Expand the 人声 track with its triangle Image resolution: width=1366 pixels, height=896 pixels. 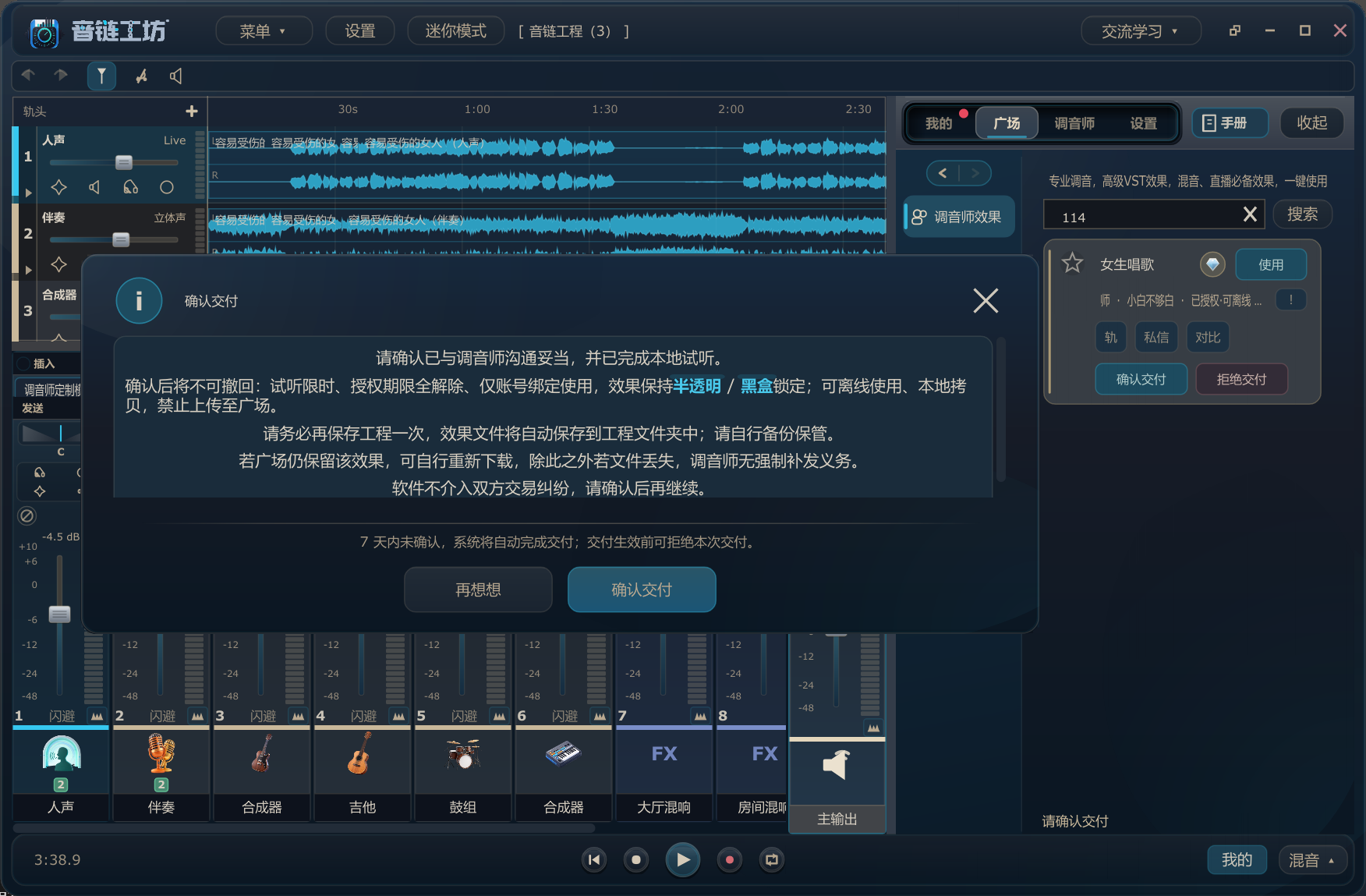pos(29,193)
